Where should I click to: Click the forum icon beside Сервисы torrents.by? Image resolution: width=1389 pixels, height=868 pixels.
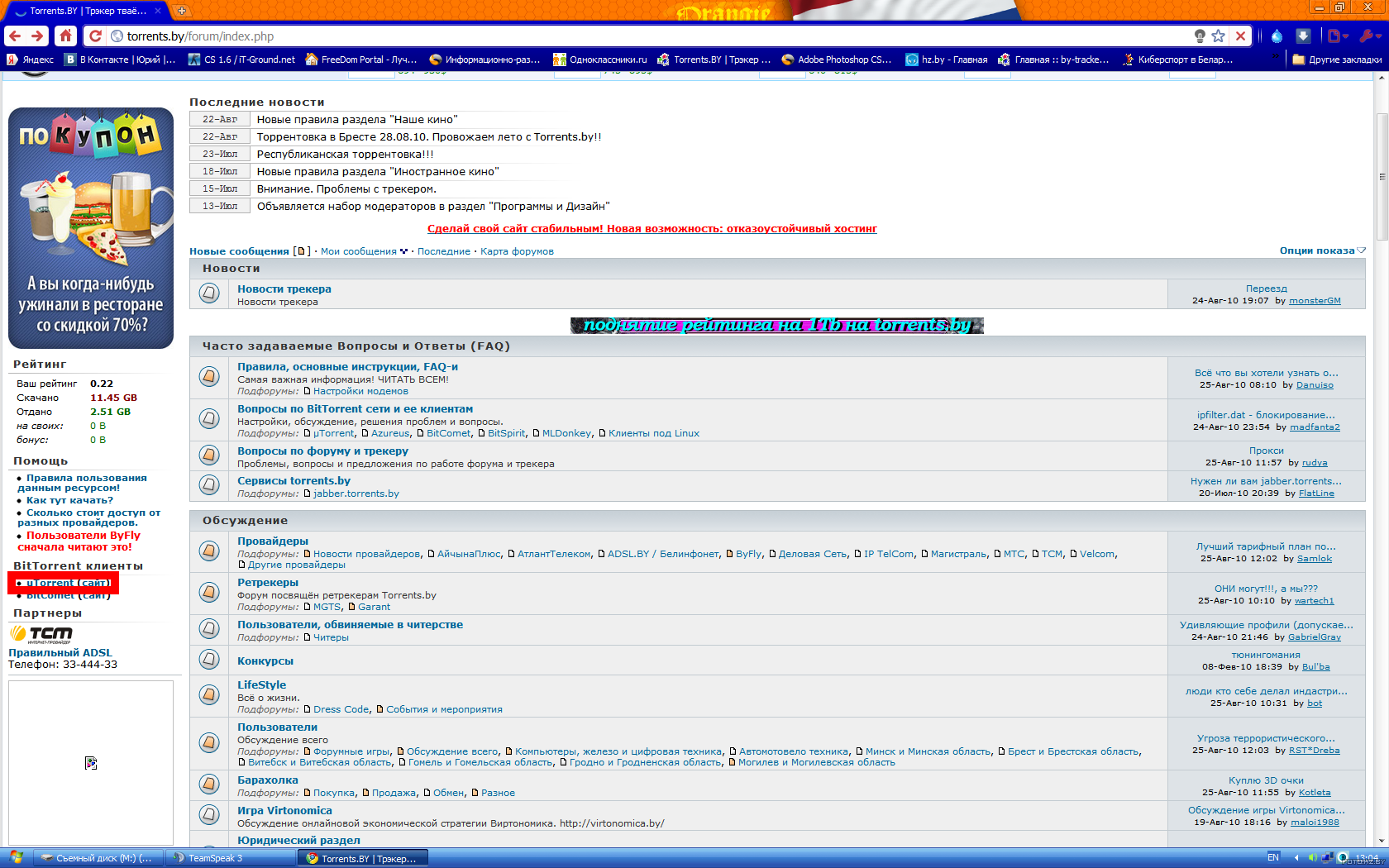209,484
